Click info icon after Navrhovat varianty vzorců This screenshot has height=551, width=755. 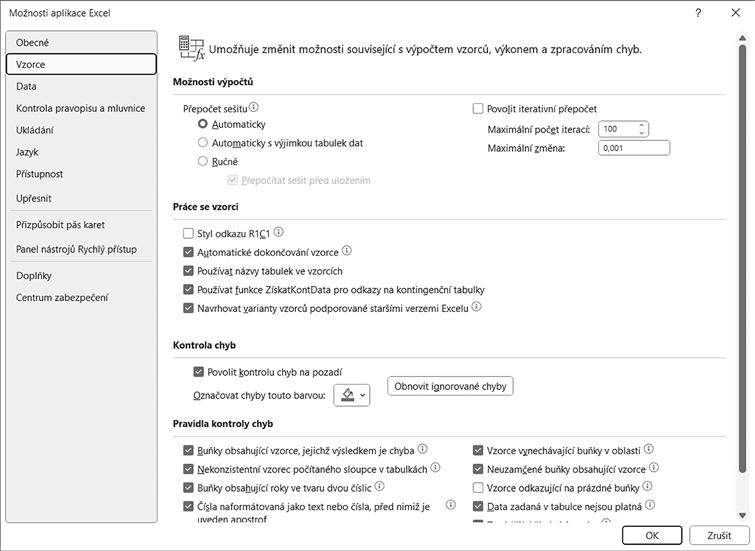[x=477, y=307]
